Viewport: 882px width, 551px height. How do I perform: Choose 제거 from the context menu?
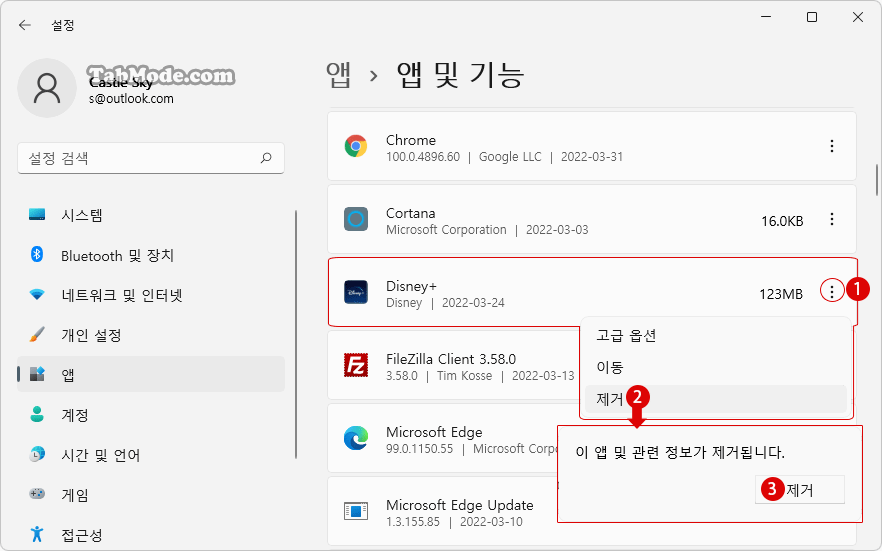[x=716, y=399]
